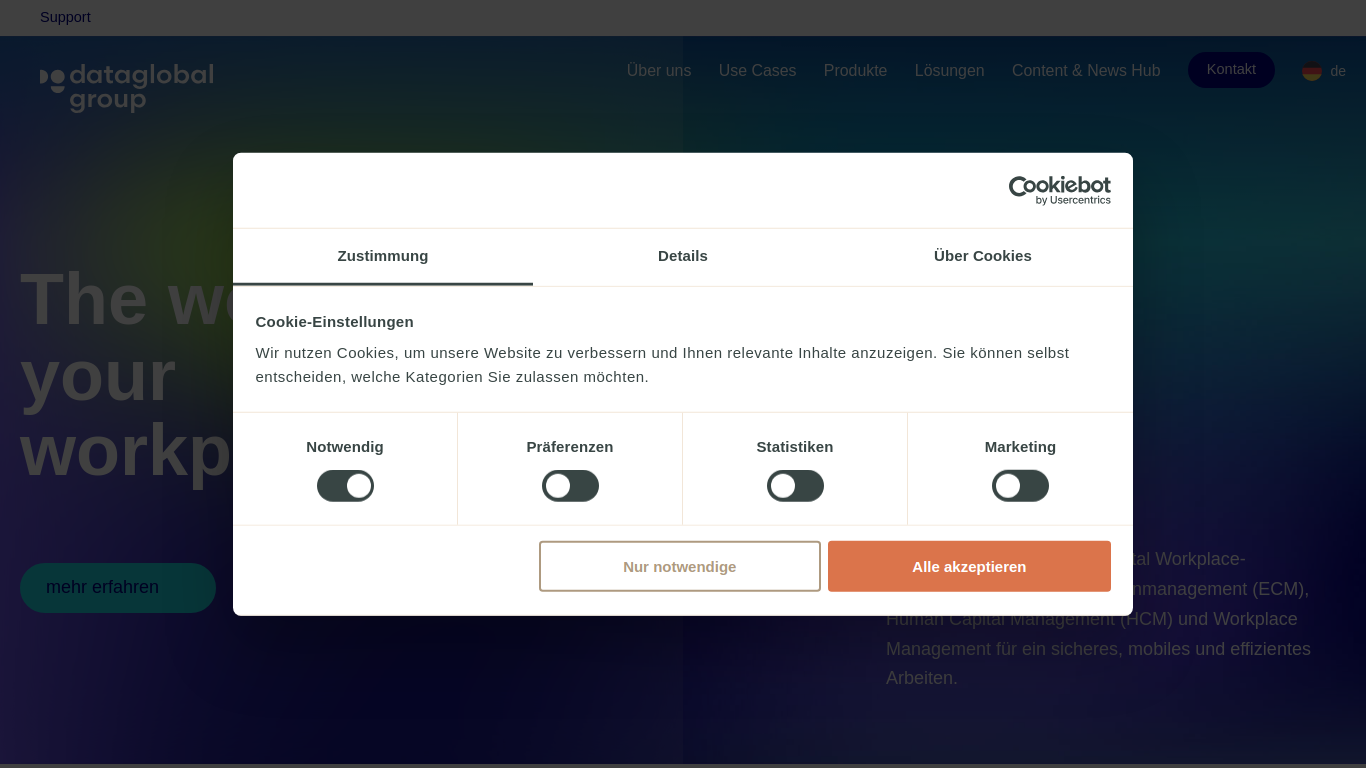Click the Präferenzen category label
Screen dimensions: 1366x768
coord(570,447)
